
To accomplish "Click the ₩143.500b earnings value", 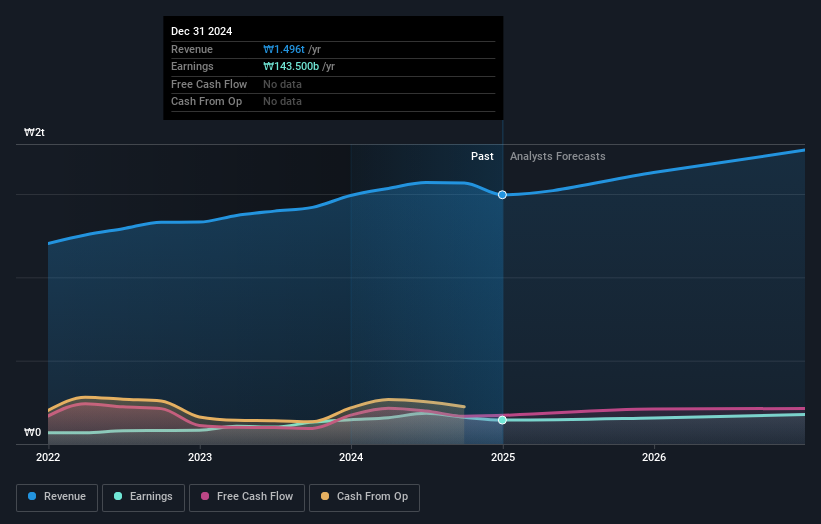I will (291, 66).
